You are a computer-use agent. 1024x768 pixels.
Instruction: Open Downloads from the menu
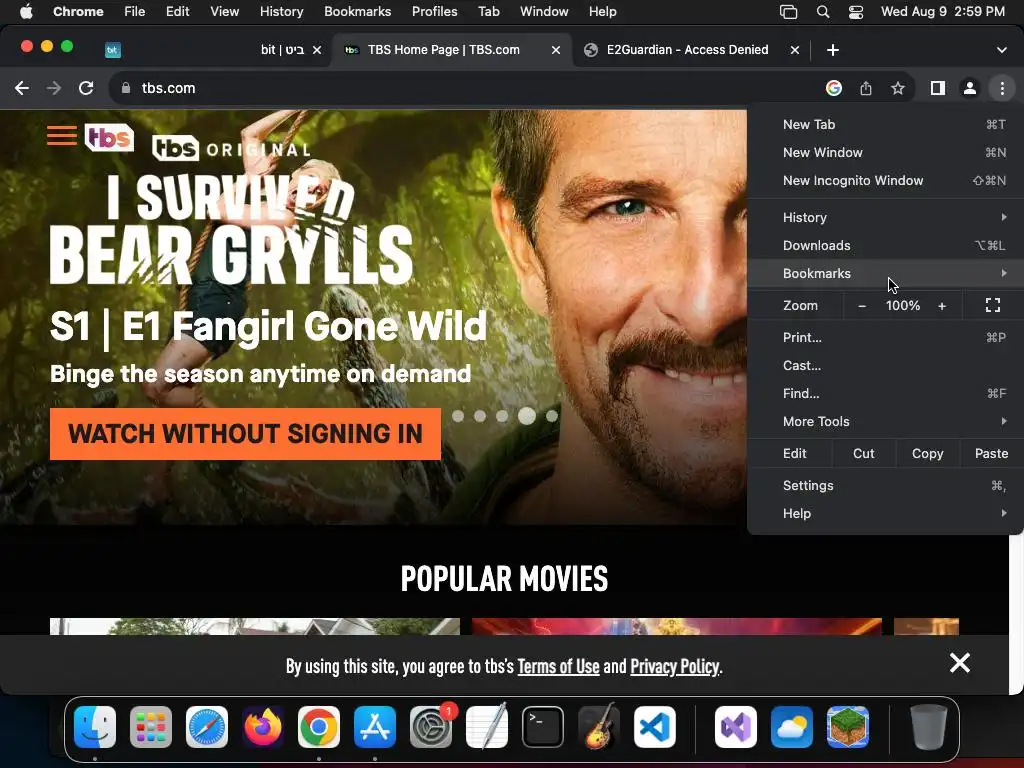tap(884, 246)
